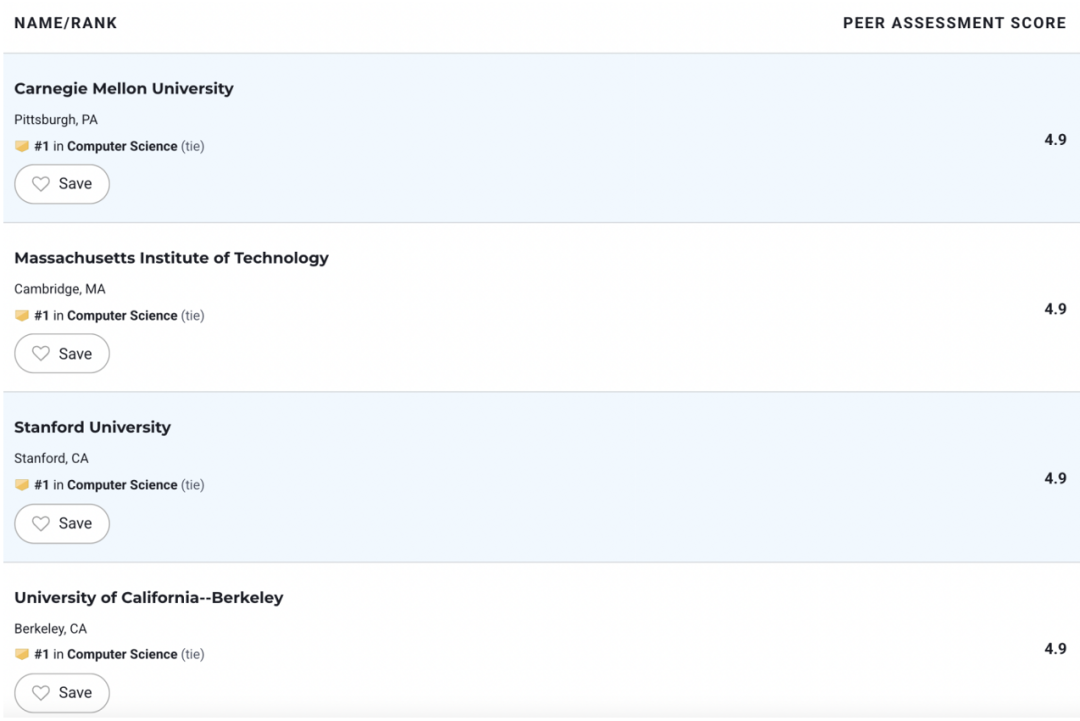1080x721 pixels.
Task: Open the Carnegie Mellon University link
Action: (x=124, y=89)
